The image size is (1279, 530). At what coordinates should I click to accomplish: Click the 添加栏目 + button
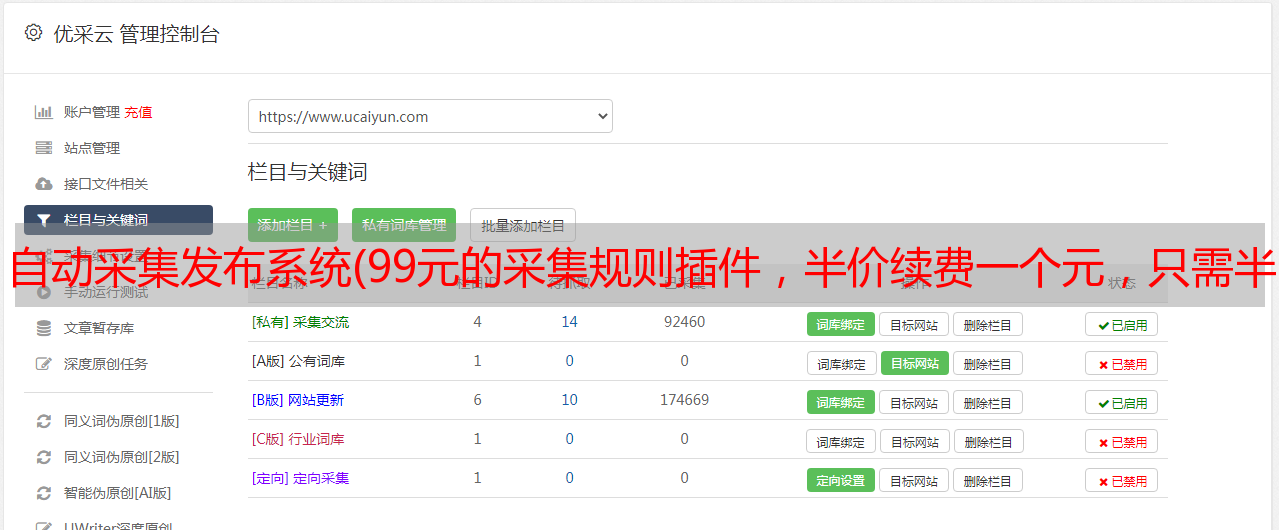pos(293,225)
